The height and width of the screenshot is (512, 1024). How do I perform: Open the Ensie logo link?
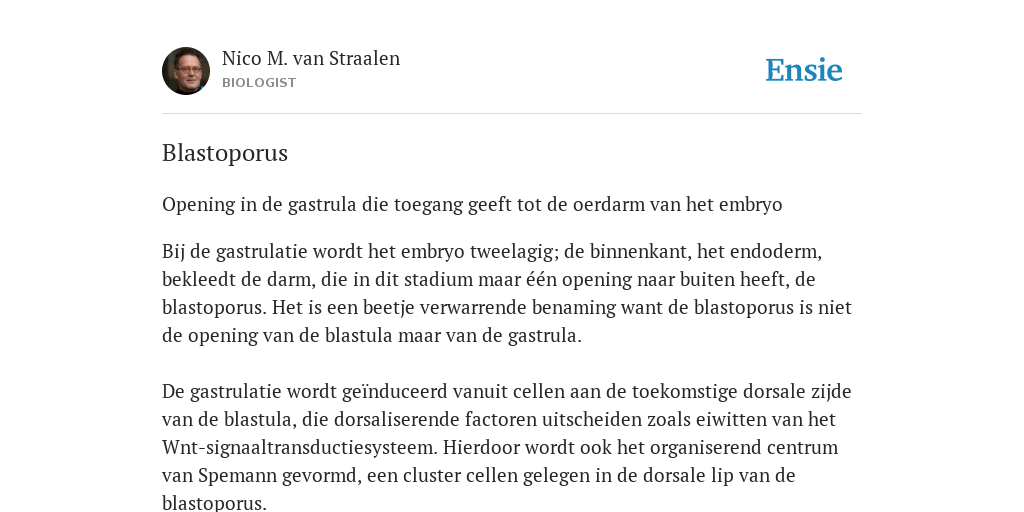804,70
